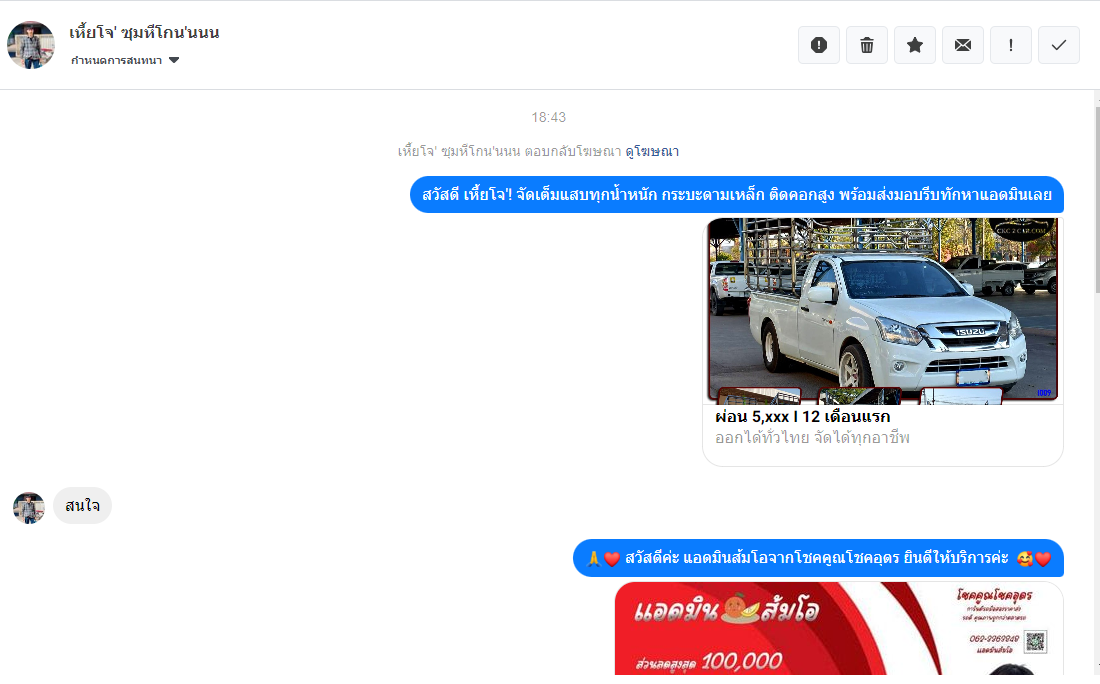Open customer profile picture in header
The height and width of the screenshot is (684, 1100).
point(31,46)
